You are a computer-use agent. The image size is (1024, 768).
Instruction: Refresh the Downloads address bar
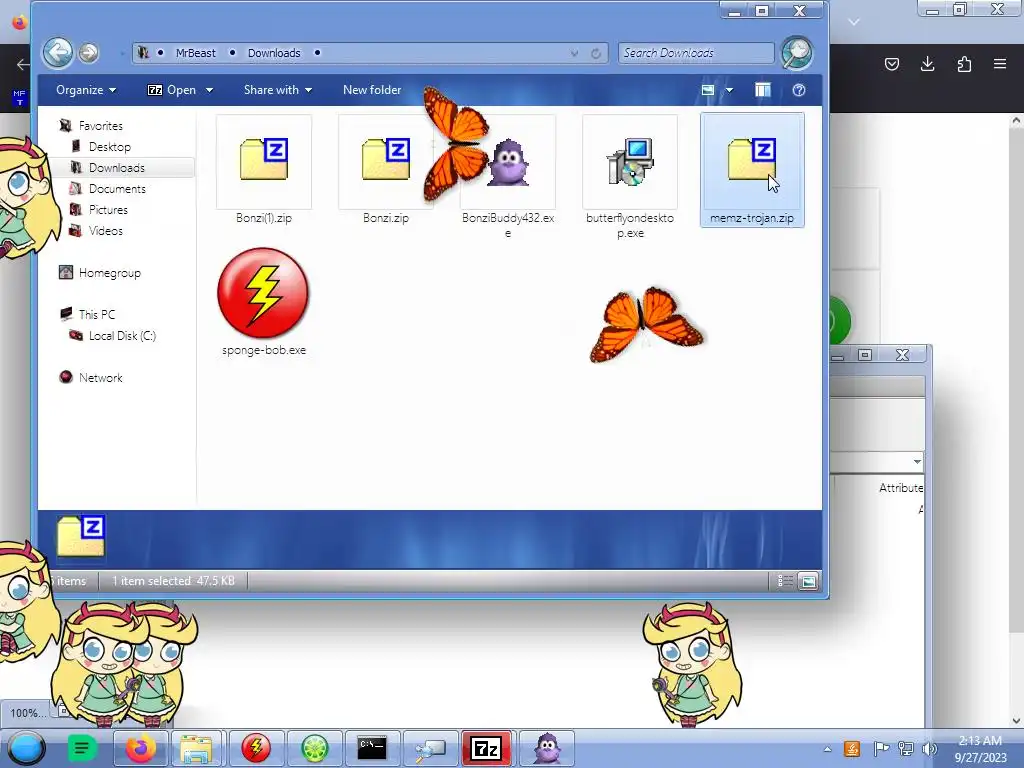[x=596, y=54]
